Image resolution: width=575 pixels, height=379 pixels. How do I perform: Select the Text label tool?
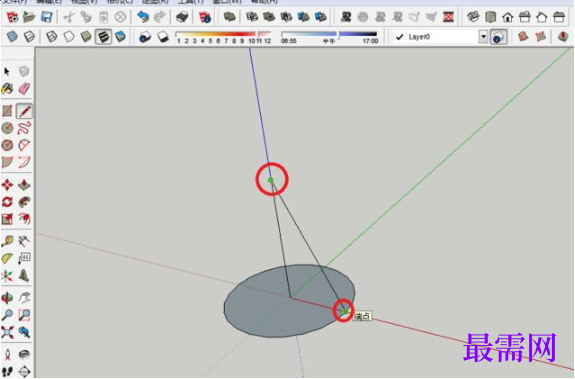pos(24,258)
